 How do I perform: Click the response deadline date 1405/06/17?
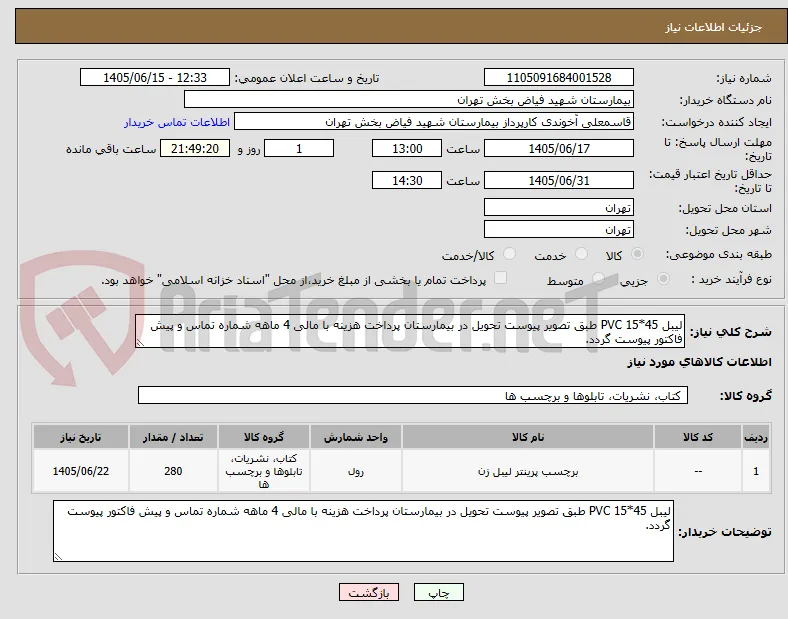(x=559, y=149)
